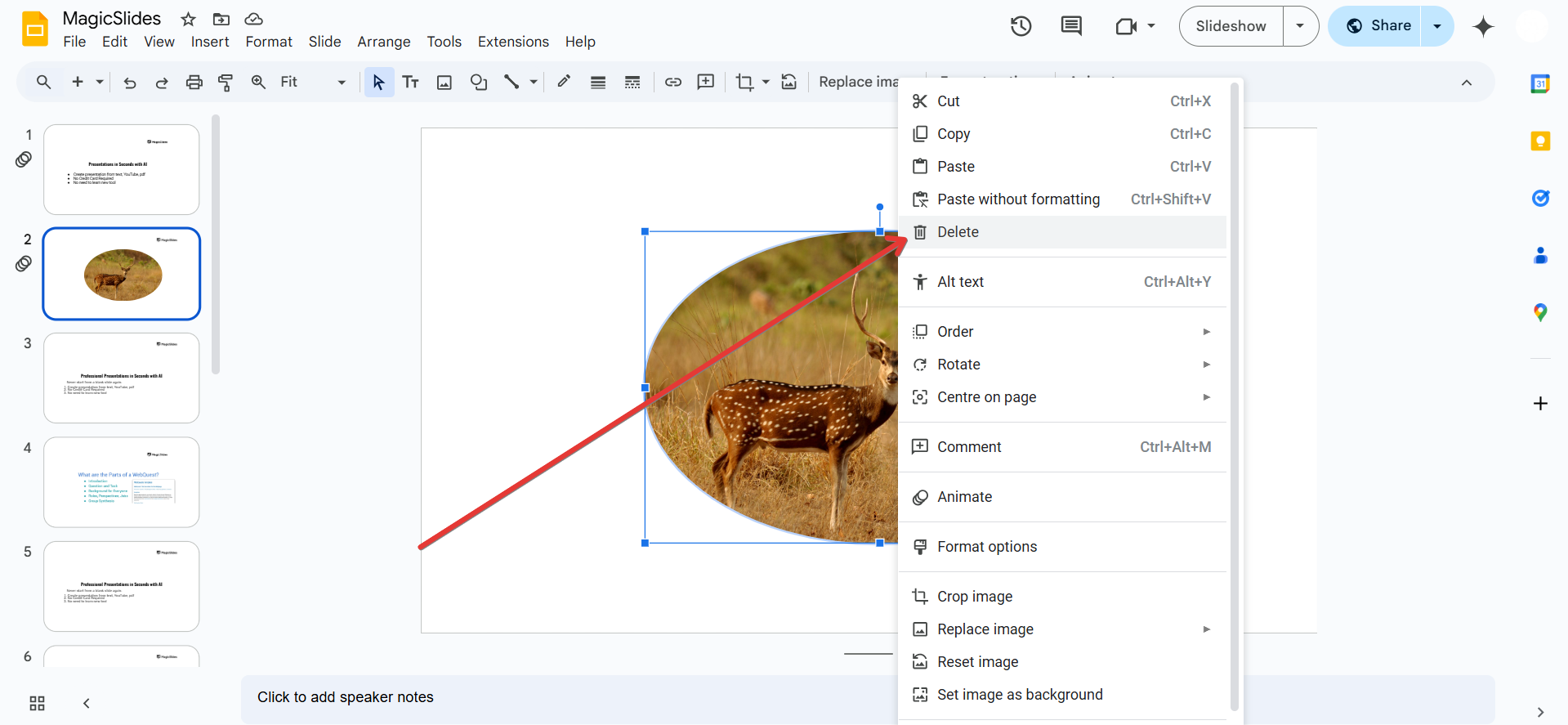Screen dimensions: 1568x725
Task: Toggle grid view of slides
Action: [x=37, y=703]
